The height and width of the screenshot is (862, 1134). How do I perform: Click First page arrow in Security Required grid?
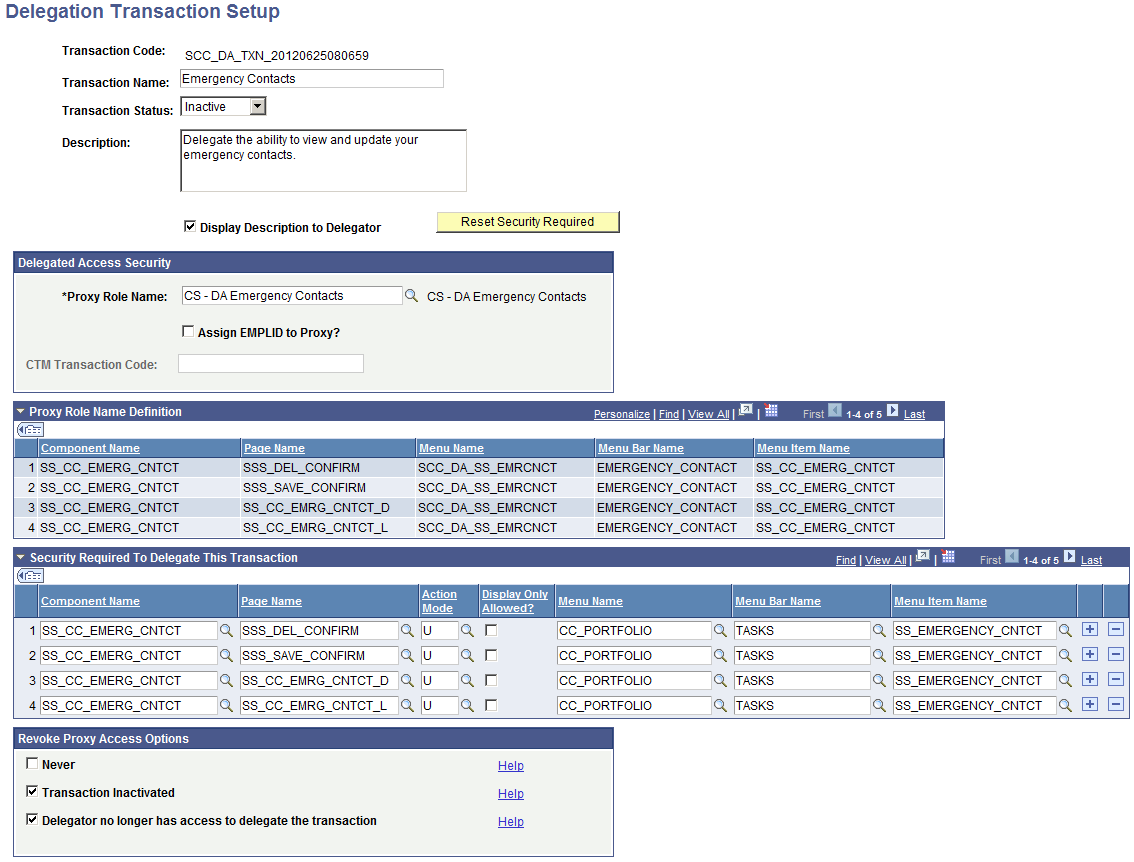1011,559
